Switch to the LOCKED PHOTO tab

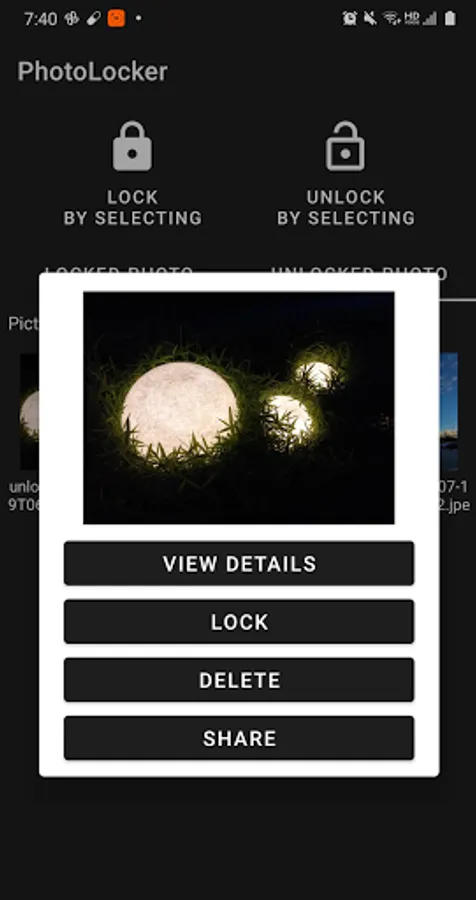click(x=119, y=270)
